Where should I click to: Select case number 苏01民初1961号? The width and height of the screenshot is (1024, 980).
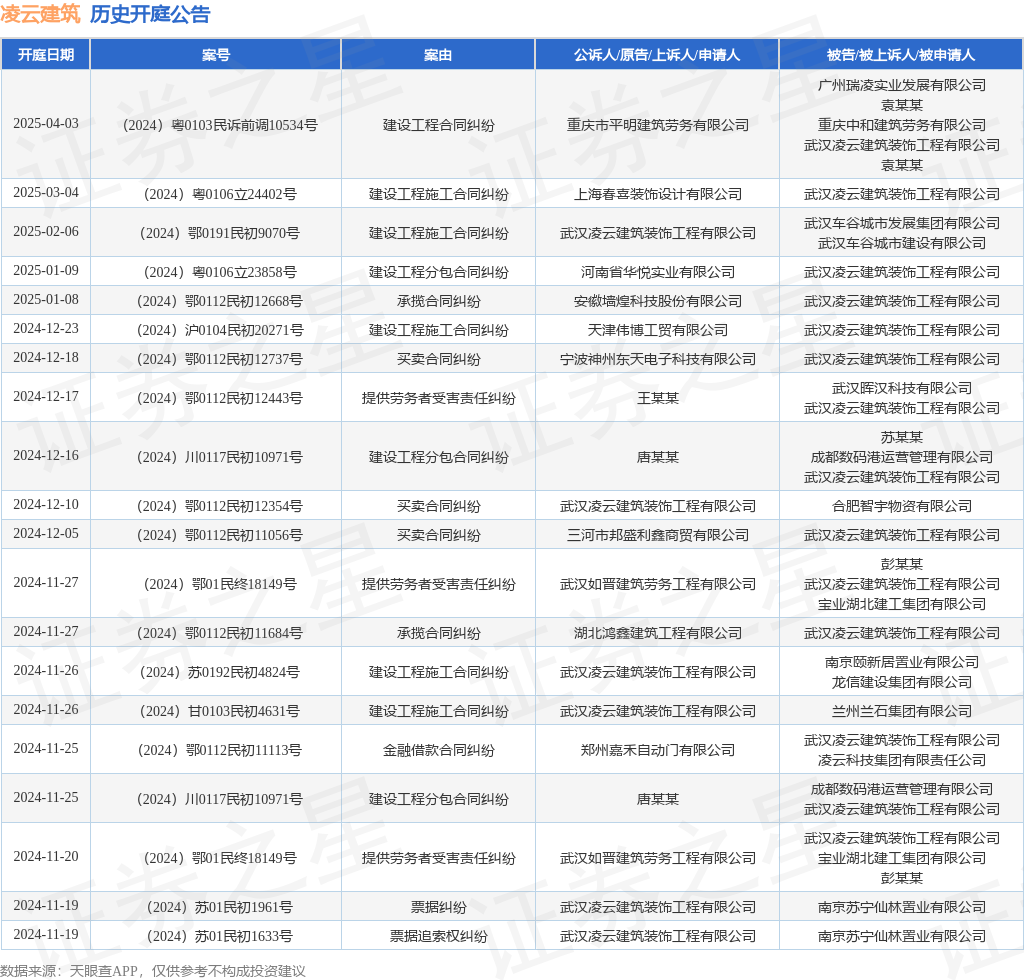[220, 908]
